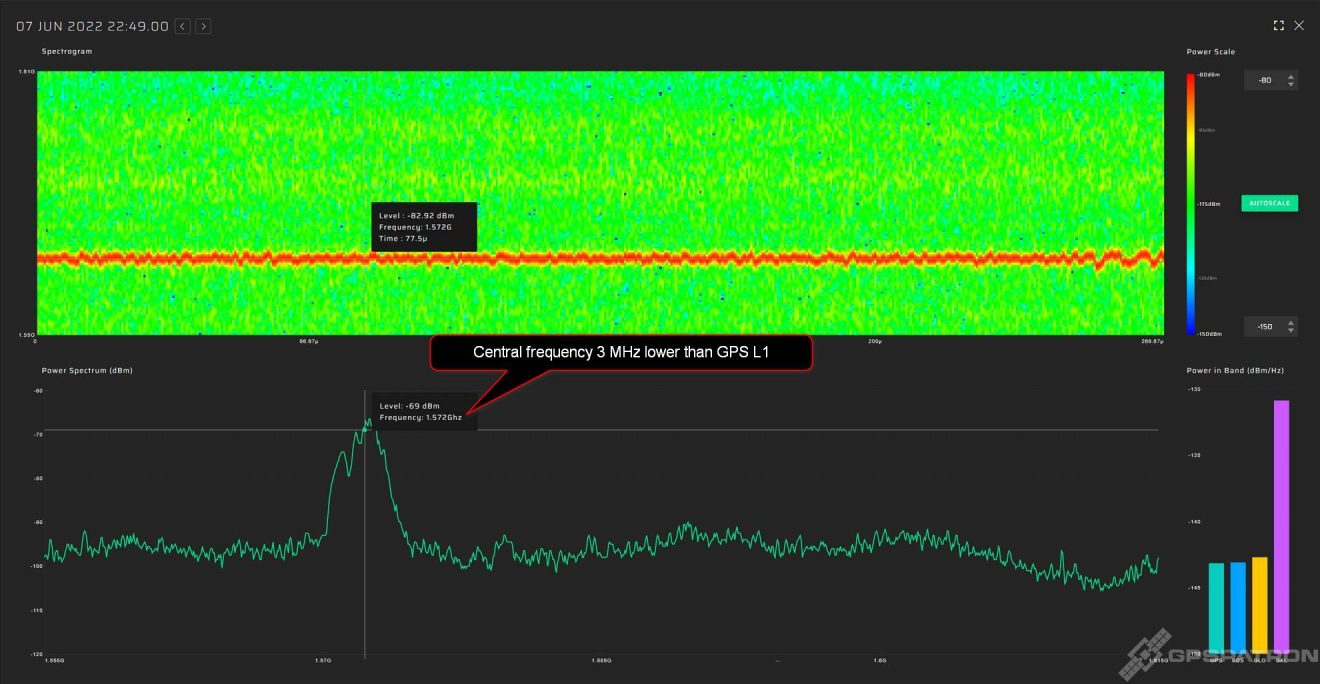Click the red event marker under the spectrum
The height and width of the screenshot is (684, 1320).
[x=777, y=661]
